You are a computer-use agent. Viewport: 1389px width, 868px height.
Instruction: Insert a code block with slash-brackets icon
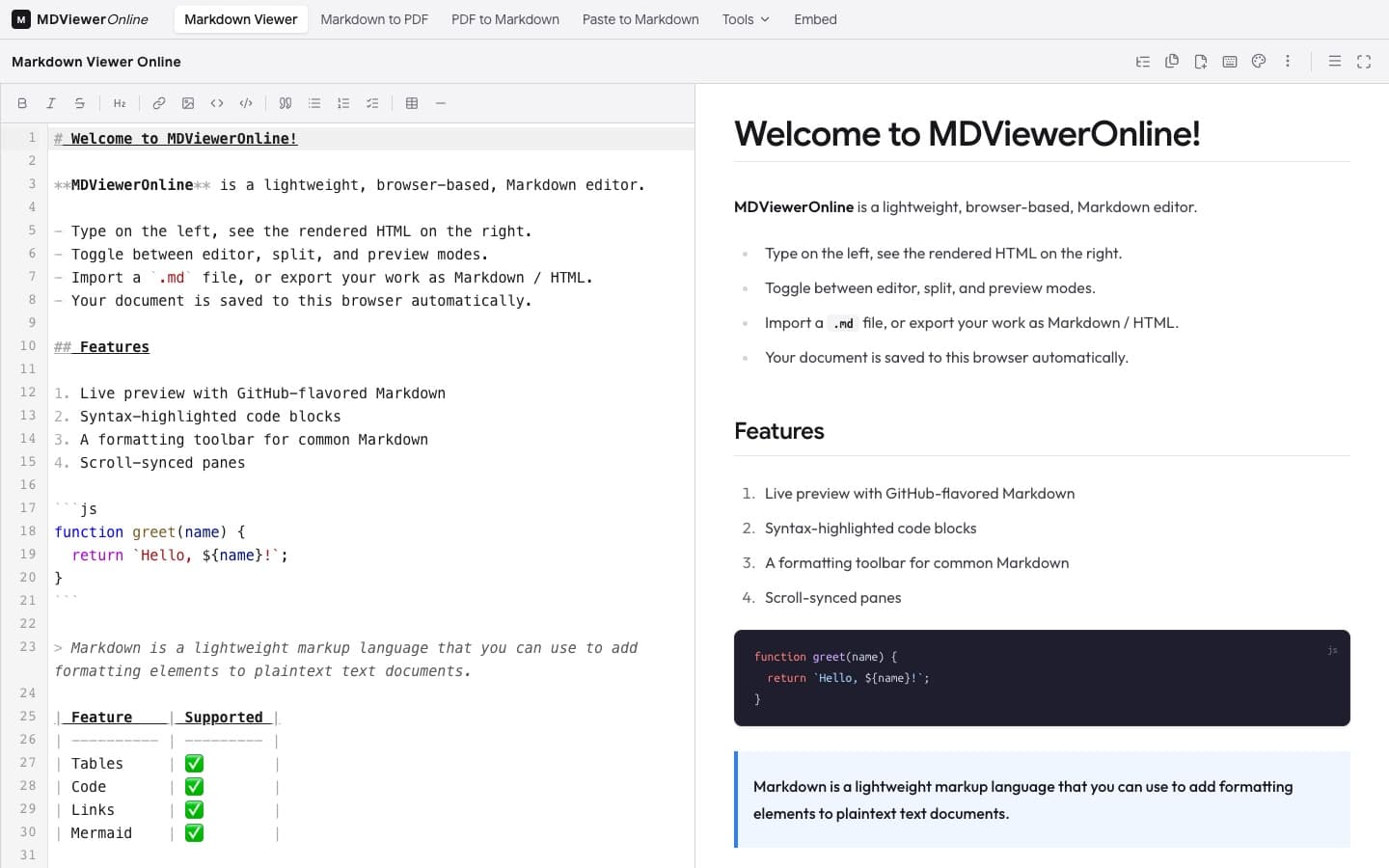coord(246,103)
